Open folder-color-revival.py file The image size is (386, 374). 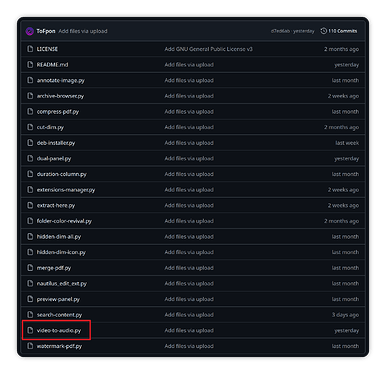64,221
